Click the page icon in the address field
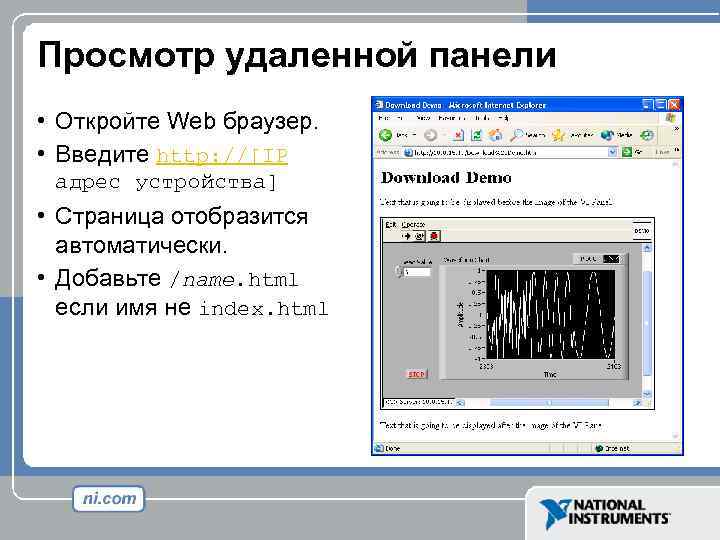 coord(408,152)
